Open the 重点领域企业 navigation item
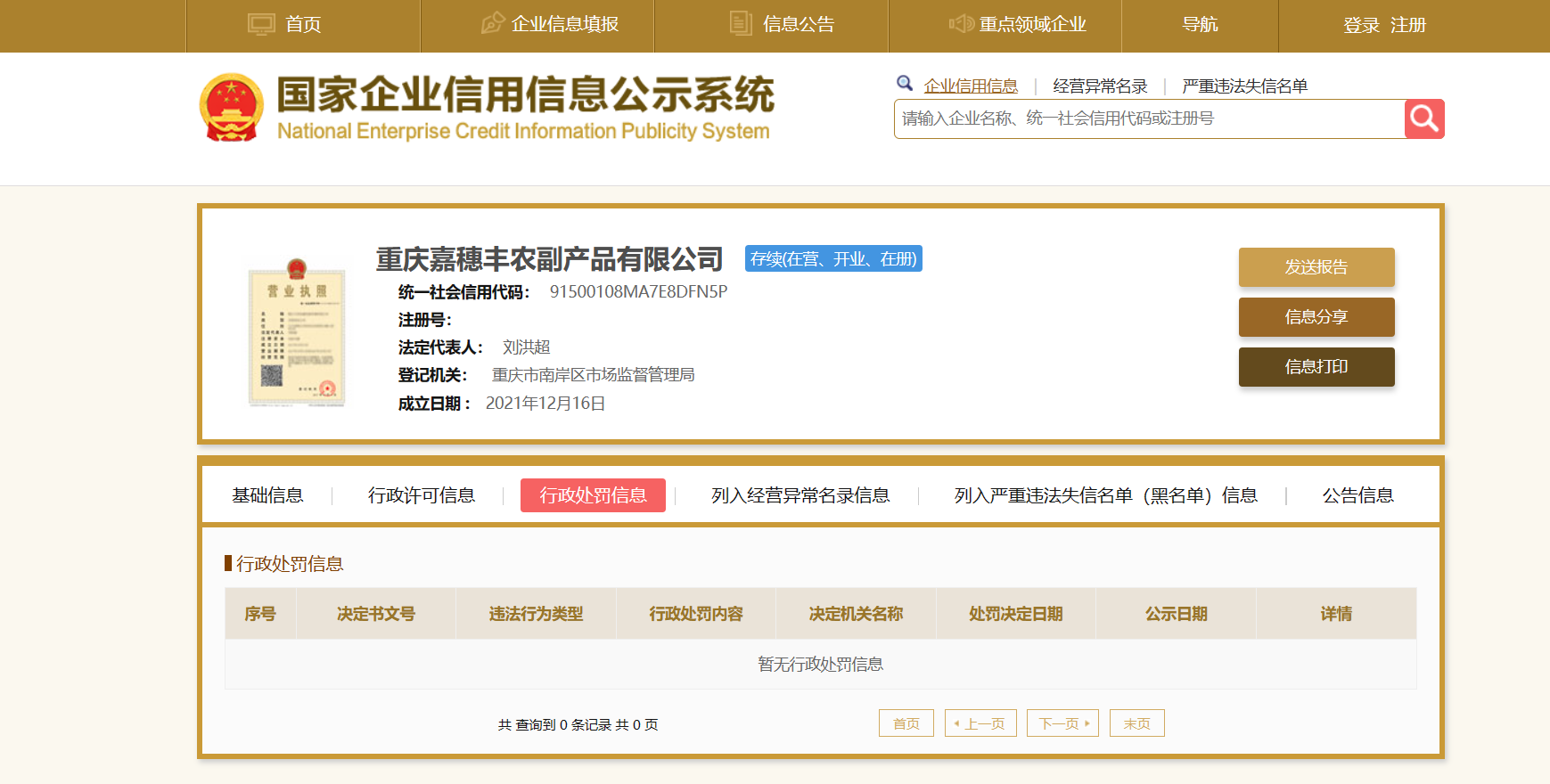The width and height of the screenshot is (1550, 784). coord(1033,24)
